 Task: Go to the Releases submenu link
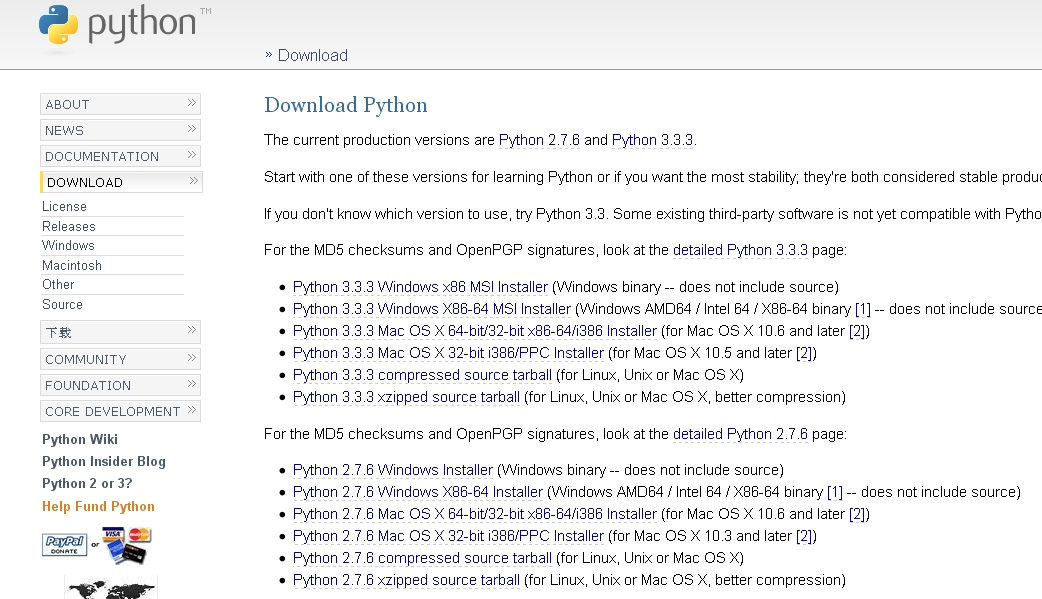(x=68, y=227)
